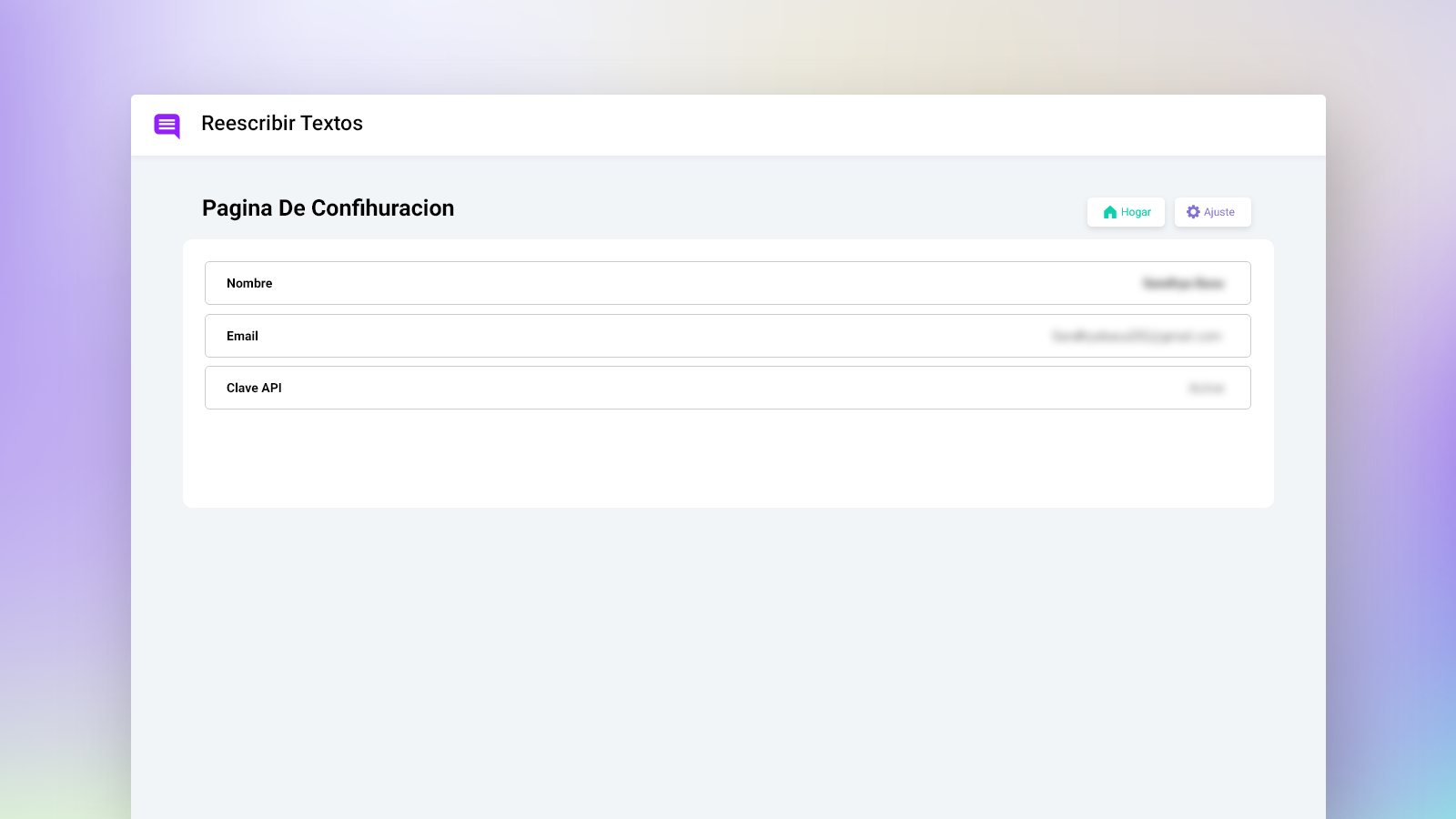Select the Clave API field row
Viewport: 1456px width, 819px height.
pos(728,388)
